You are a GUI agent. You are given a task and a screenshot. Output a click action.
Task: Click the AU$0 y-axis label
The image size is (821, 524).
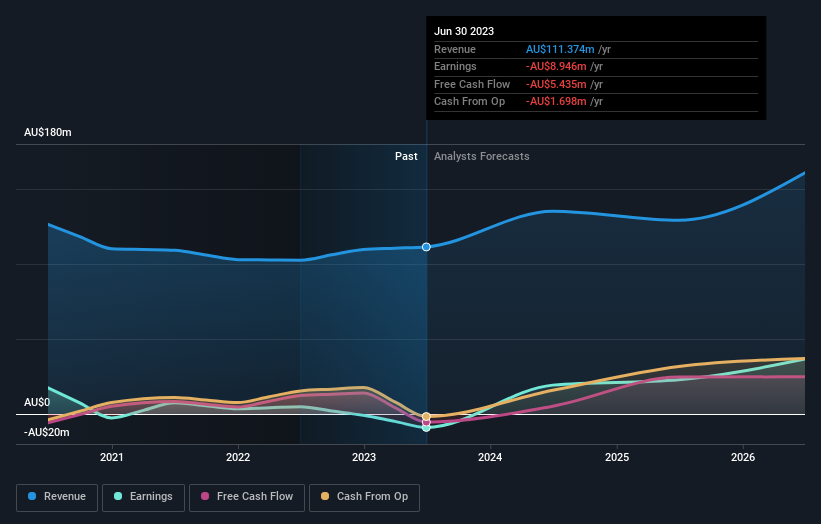37,402
